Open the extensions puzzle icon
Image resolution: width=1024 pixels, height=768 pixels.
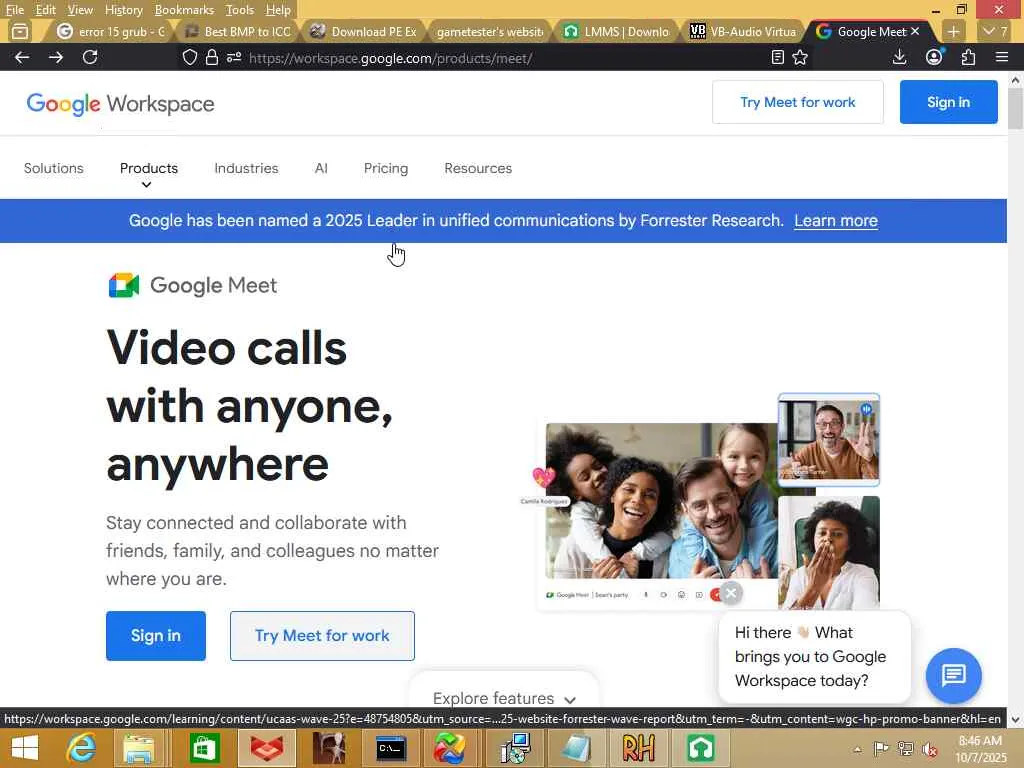tap(968, 57)
